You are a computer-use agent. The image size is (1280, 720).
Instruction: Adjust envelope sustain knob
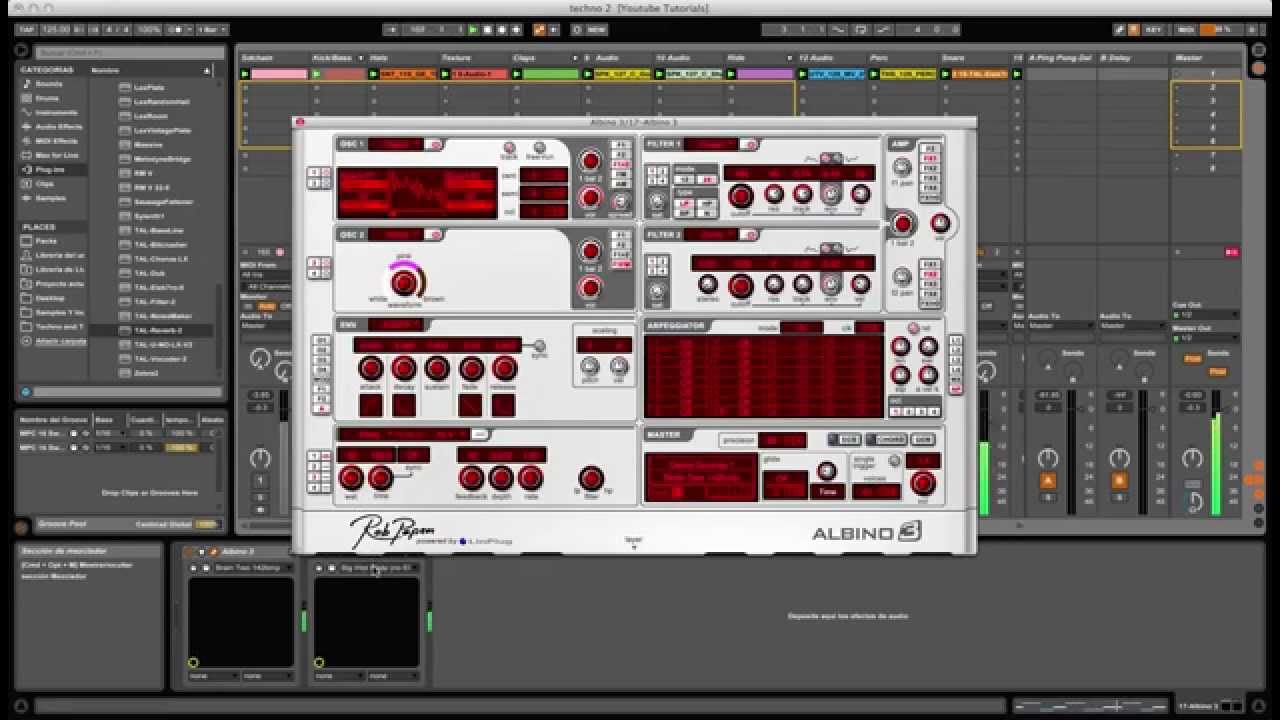click(x=437, y=369)
